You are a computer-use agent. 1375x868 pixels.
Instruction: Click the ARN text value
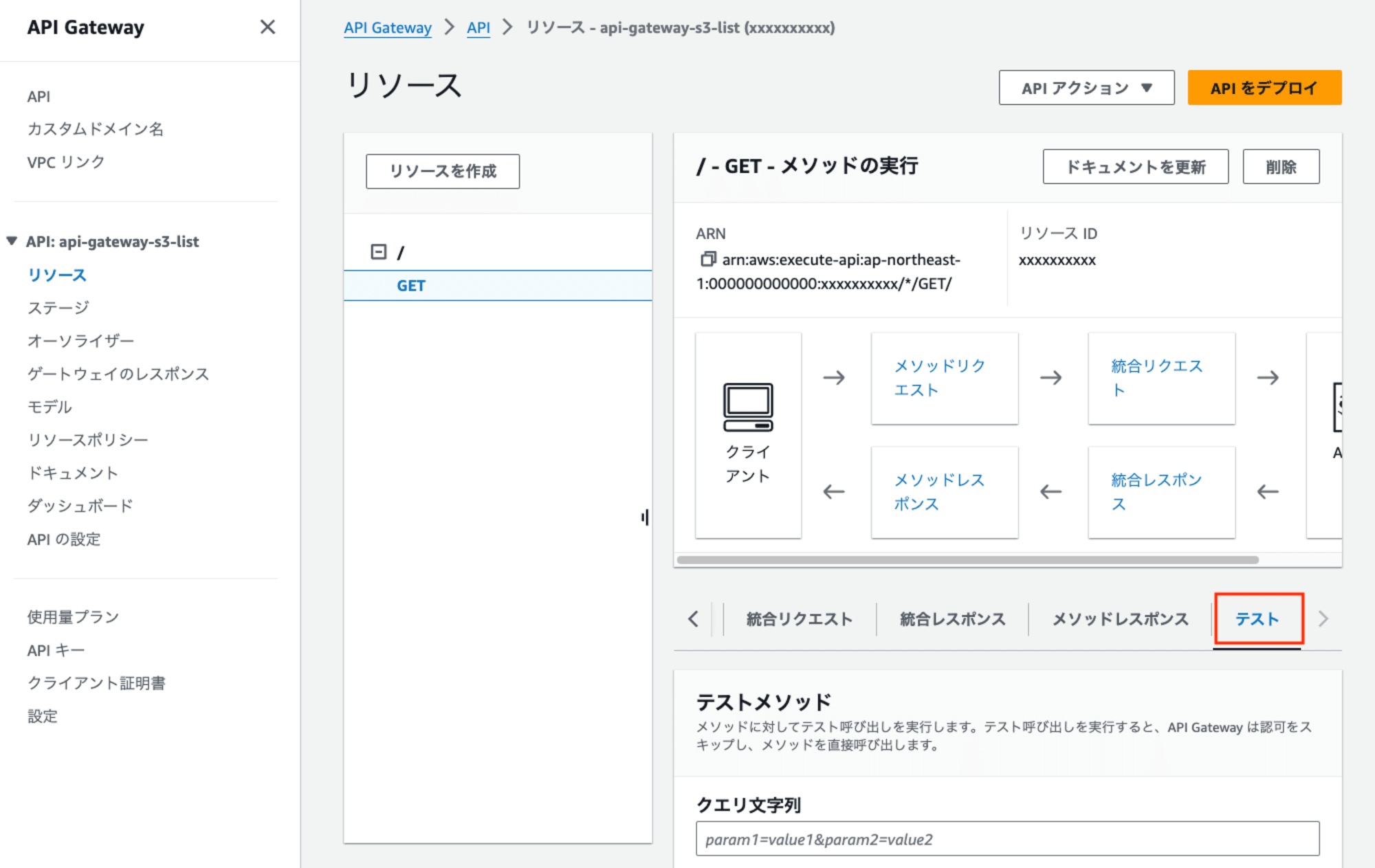828,271
